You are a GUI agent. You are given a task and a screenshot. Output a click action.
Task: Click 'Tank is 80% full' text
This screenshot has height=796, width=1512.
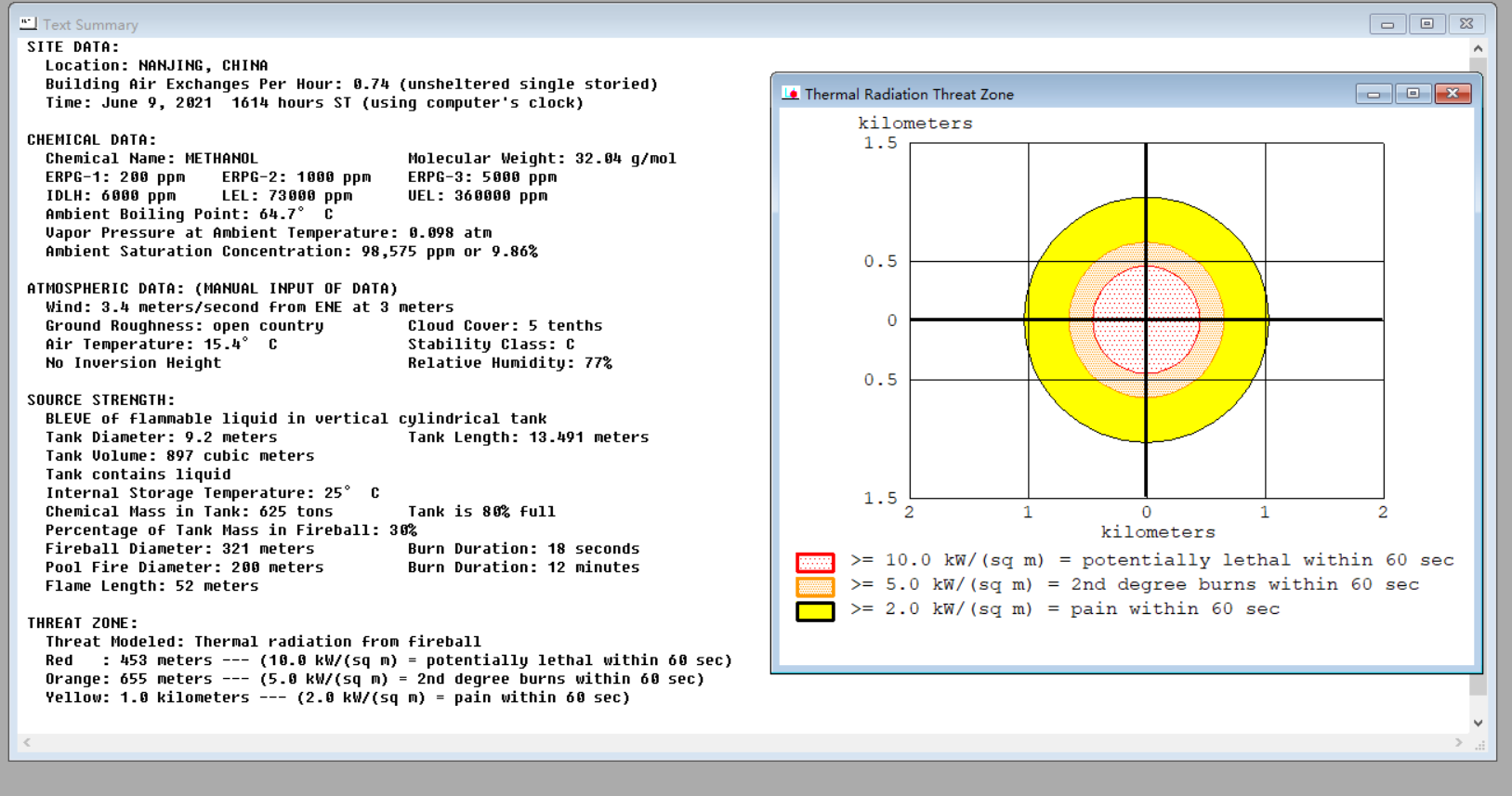[x=481, y=512]
